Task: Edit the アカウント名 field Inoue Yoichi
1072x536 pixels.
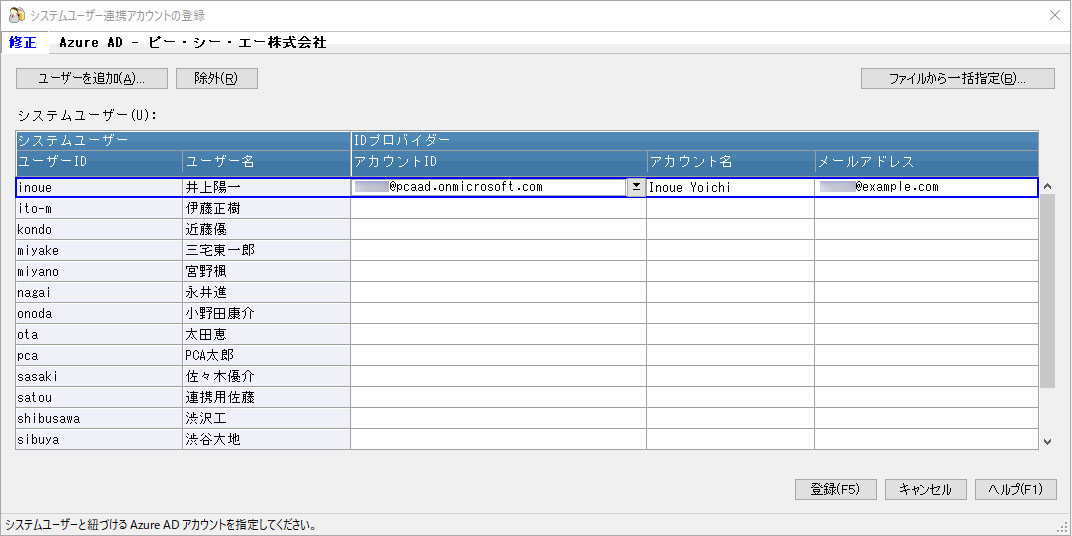Action: point(730,187)
